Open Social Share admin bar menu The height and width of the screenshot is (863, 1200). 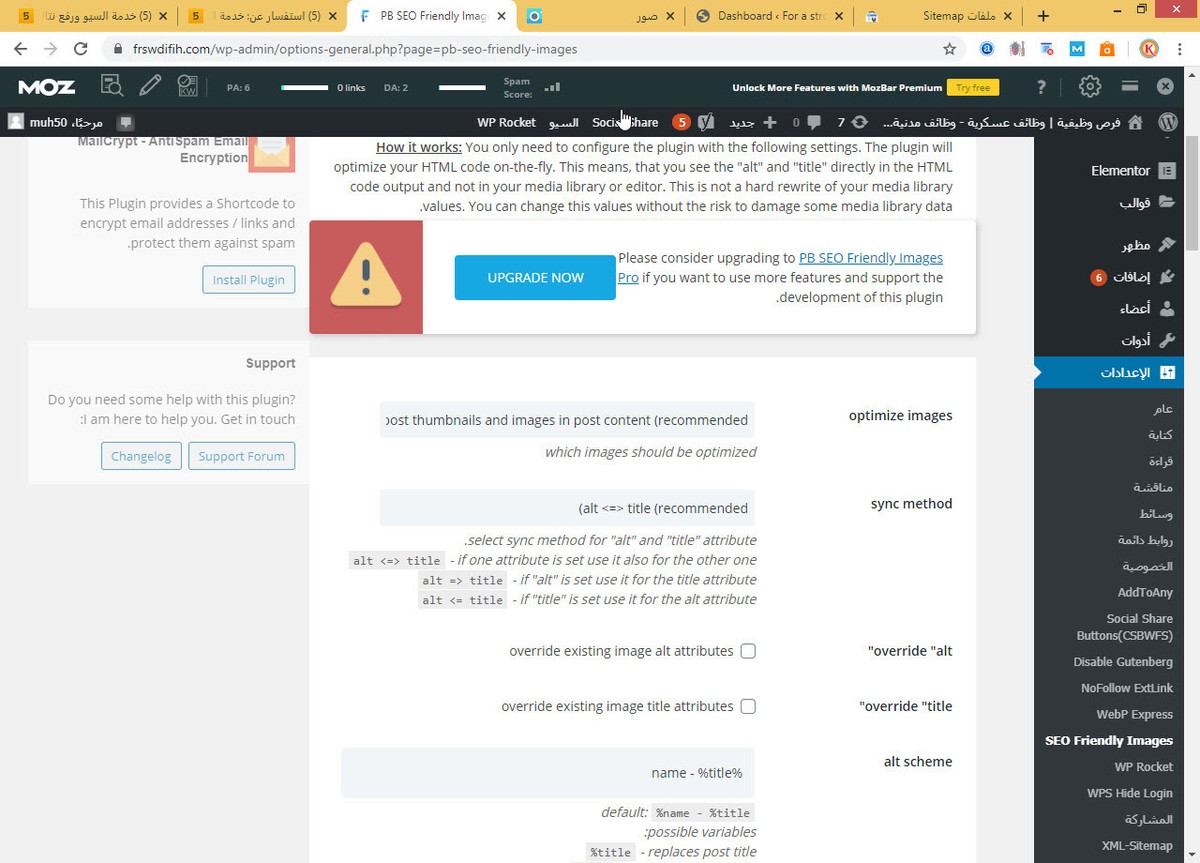point(625,122)
